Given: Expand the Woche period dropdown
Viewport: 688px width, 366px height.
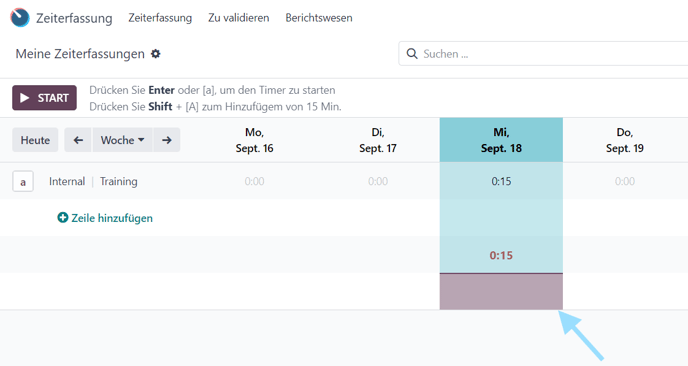Looking at the screenshot, I should pos(122,140).
